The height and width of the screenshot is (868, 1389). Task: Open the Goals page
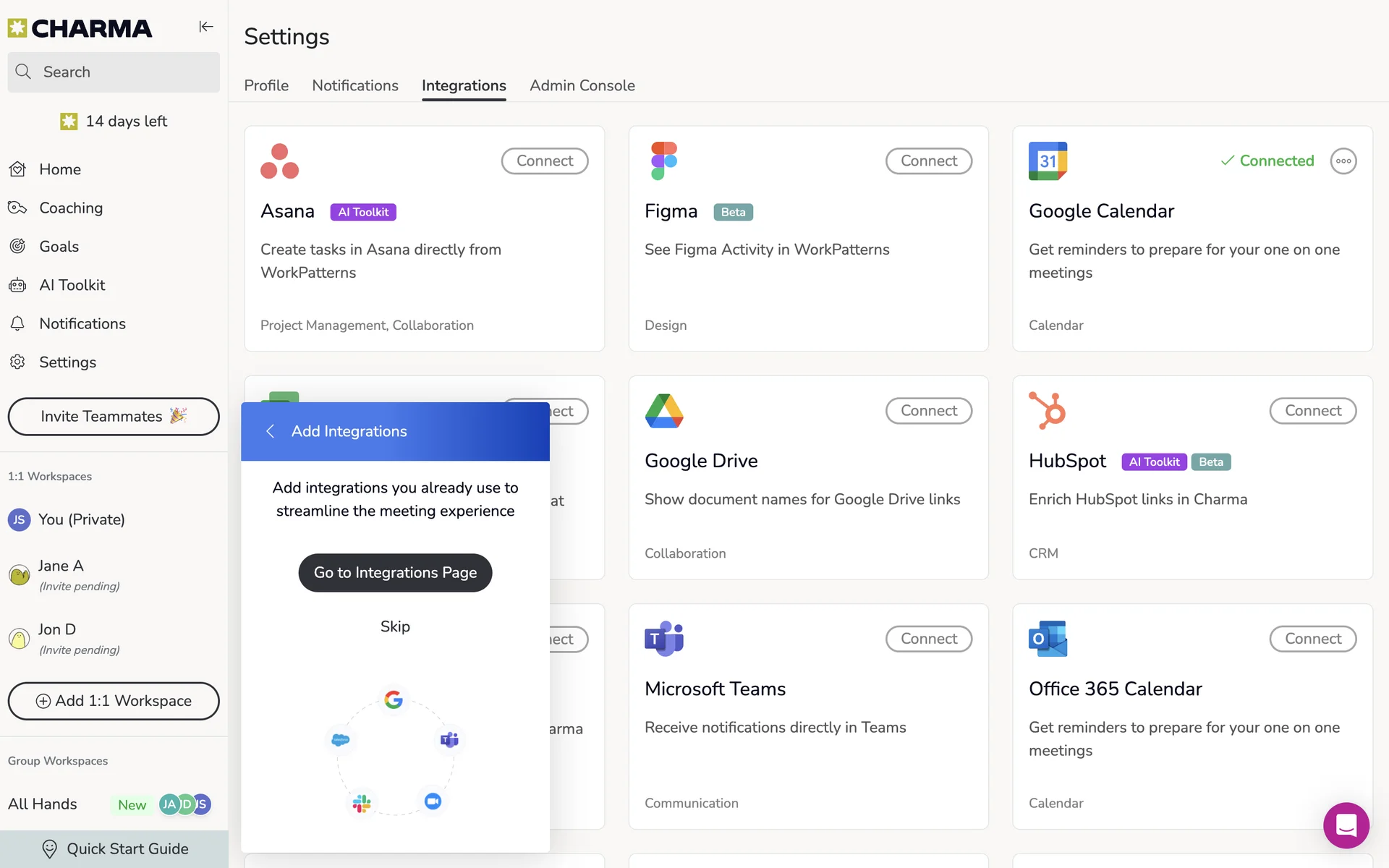tap(59, 247)
